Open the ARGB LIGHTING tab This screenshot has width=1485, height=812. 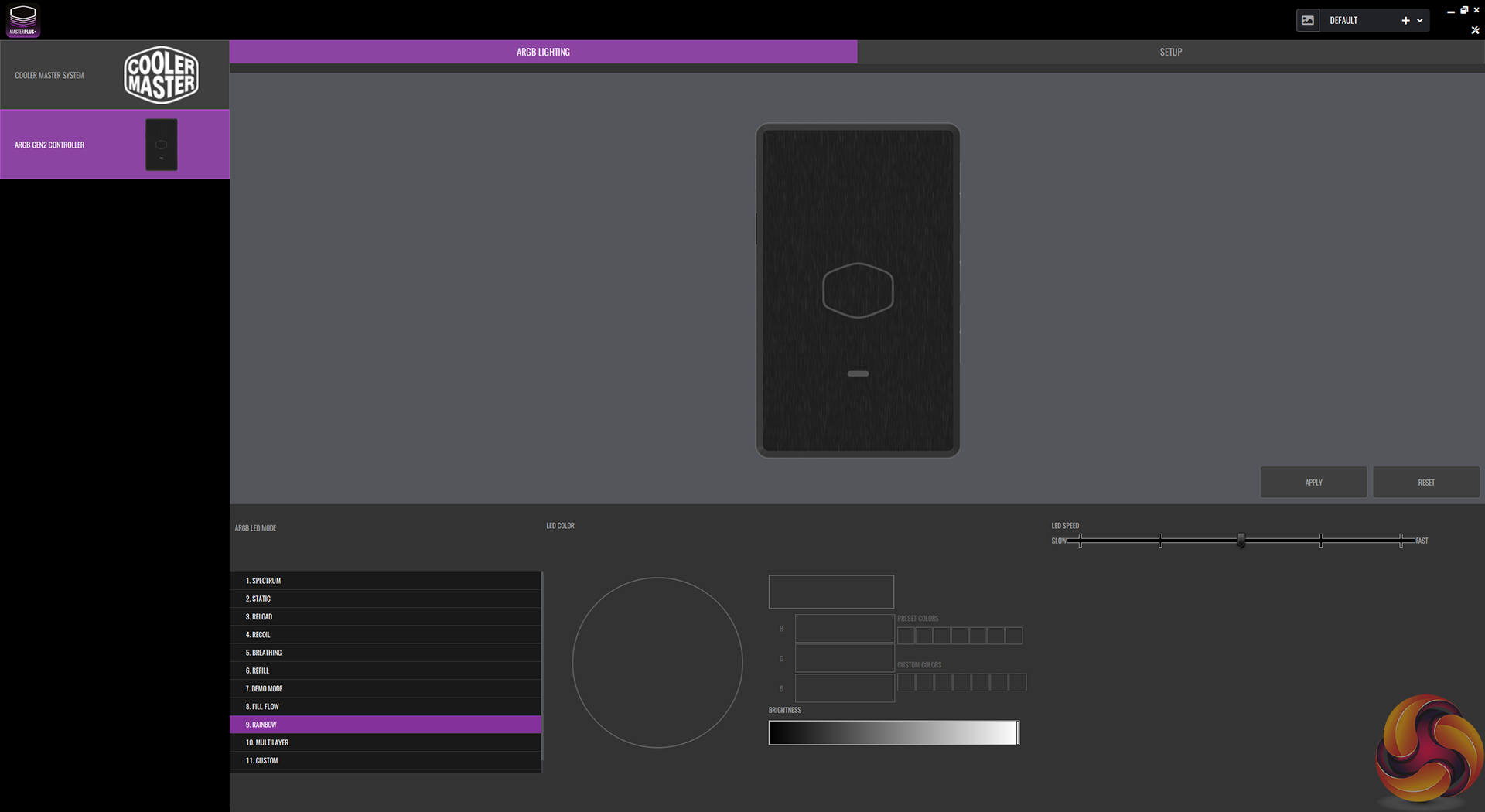pos(543,52)
